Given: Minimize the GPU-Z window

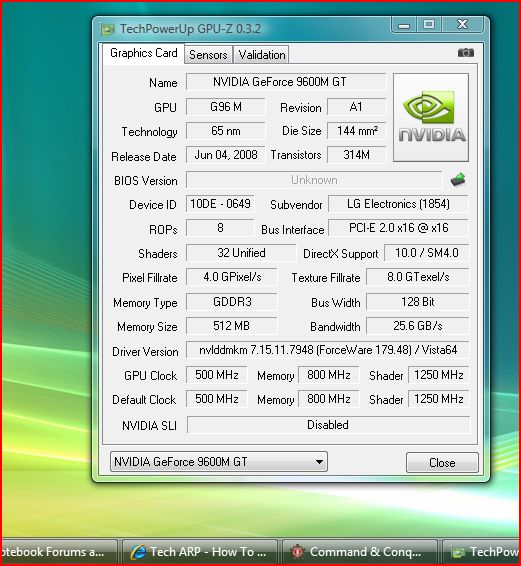Looking at the screenshot, I should point(404,25).
